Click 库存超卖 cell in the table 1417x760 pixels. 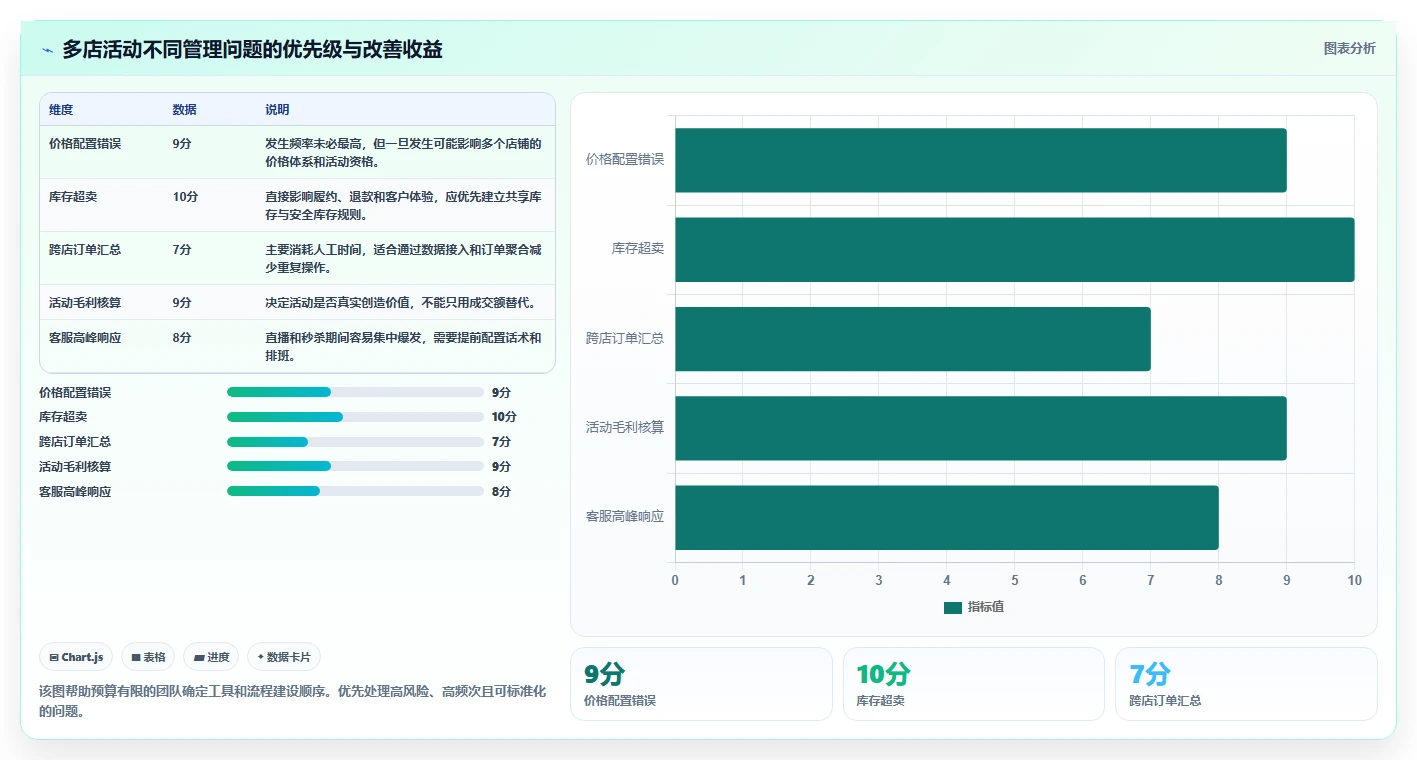[x=73, y=196]
